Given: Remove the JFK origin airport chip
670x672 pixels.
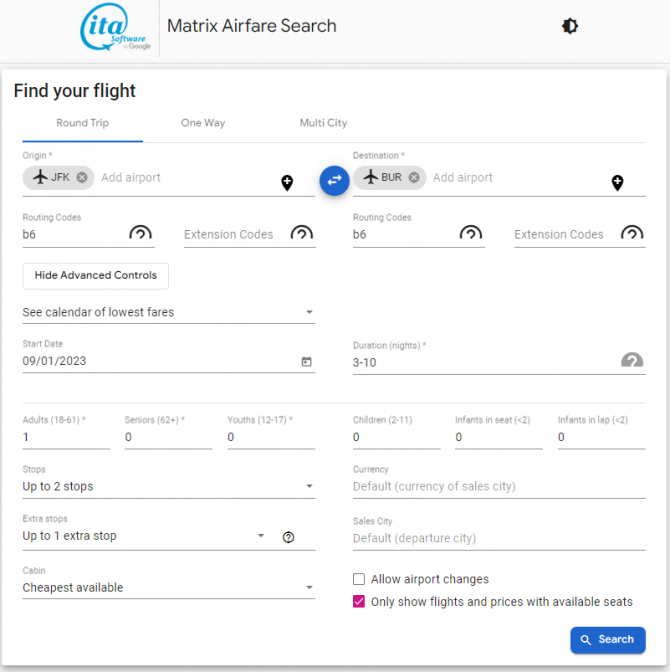Looking at the screenshot, I should 82,177.
